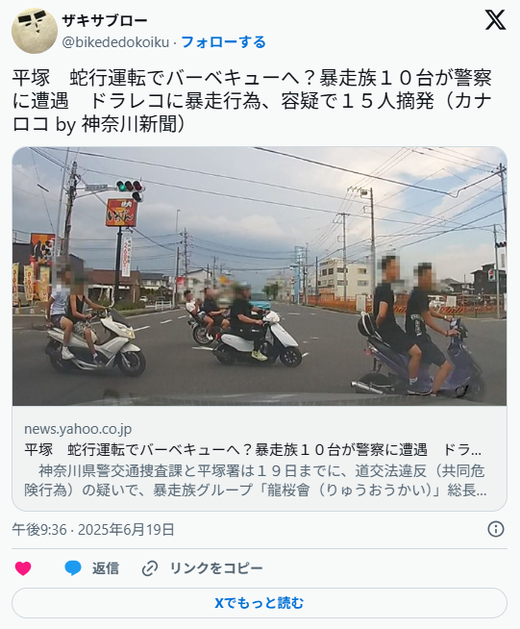The width and height of the screenshot is (520, 629).
Task: Open the card headline 平塚 蛇行運転
Action: tap(253, 450)
